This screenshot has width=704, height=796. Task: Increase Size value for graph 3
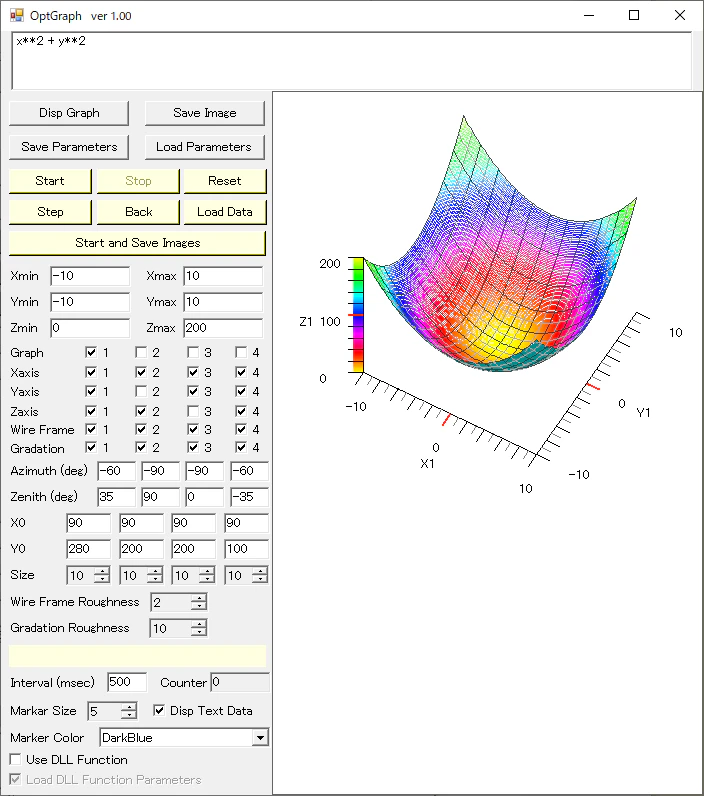[x=207, y=571]
